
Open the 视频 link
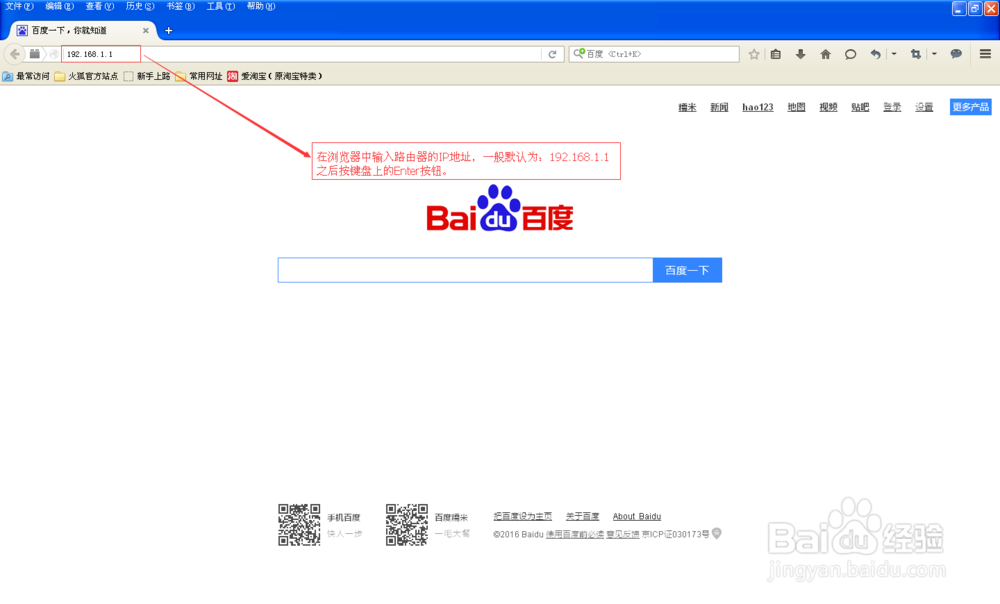click(x=828, y=107)
